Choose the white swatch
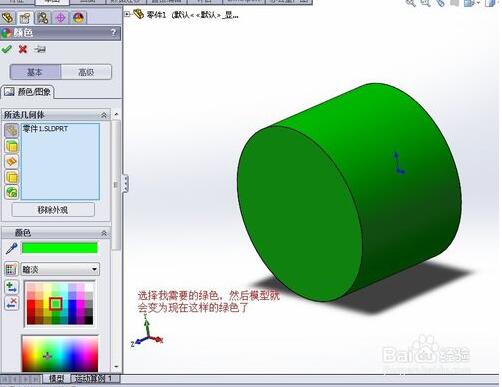502x387 pixels. coord(89,288)
